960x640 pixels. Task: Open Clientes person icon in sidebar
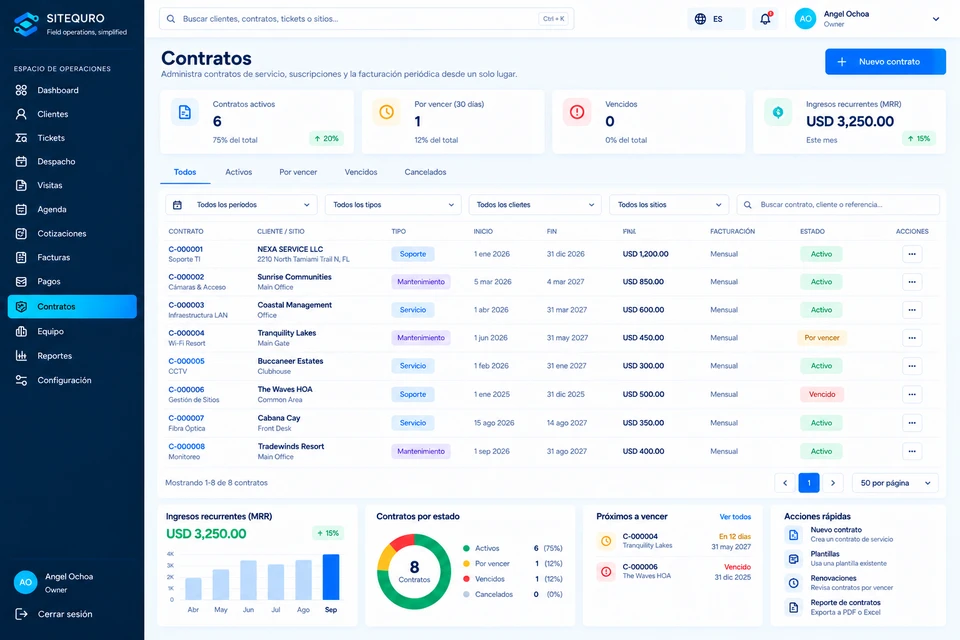tap(21, 114)
